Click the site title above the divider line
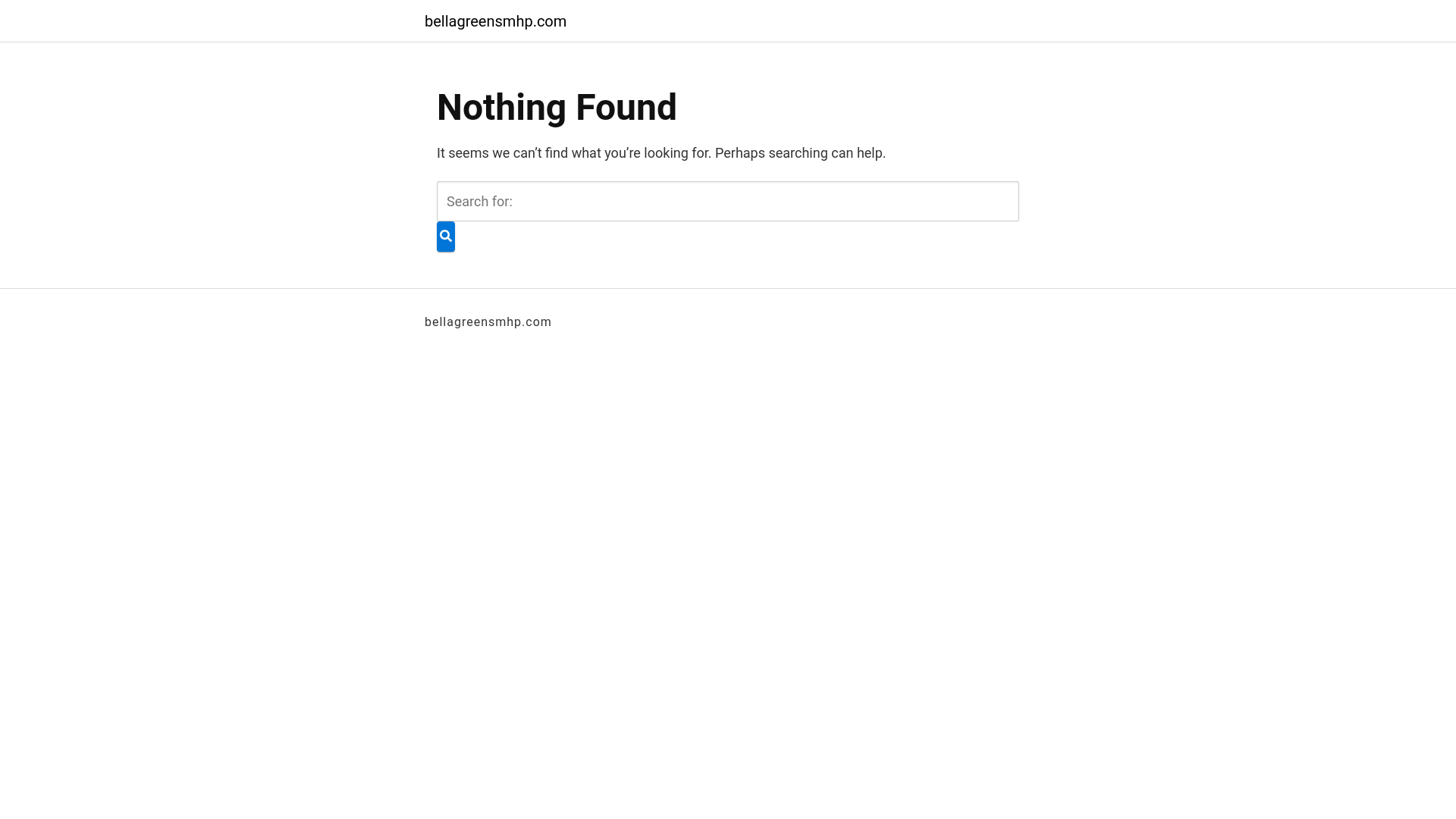 [495, 21]
